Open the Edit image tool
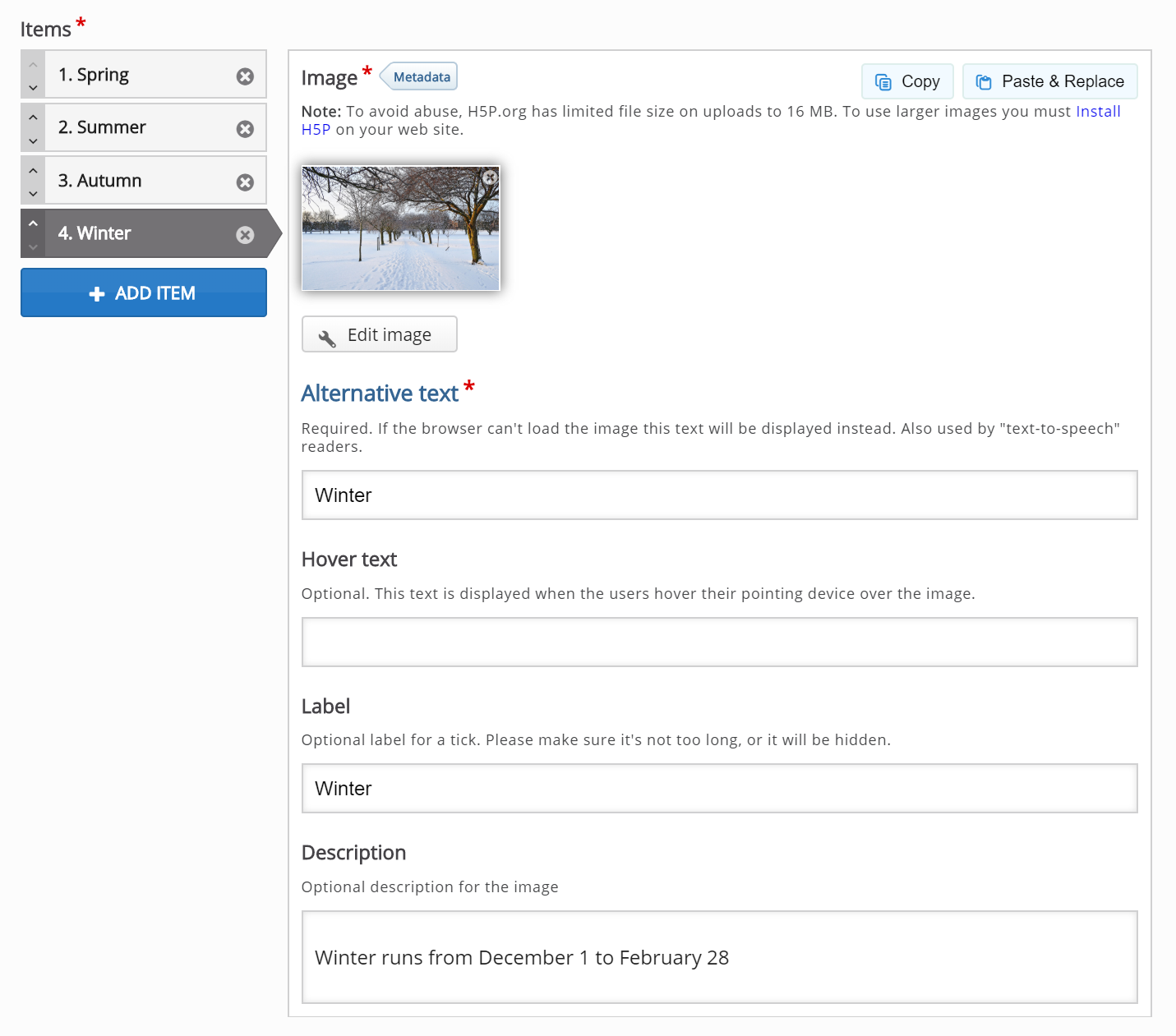The height and width of the screenshot is (1036, 1176). (380, 334)
